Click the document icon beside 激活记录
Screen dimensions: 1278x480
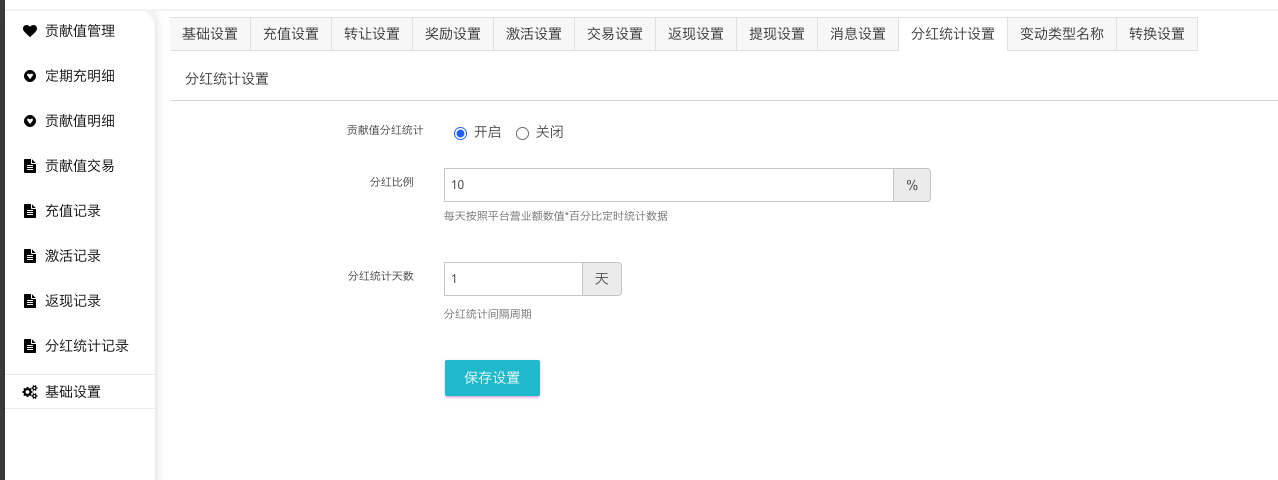pyautogui.click(x=30, y=256)
